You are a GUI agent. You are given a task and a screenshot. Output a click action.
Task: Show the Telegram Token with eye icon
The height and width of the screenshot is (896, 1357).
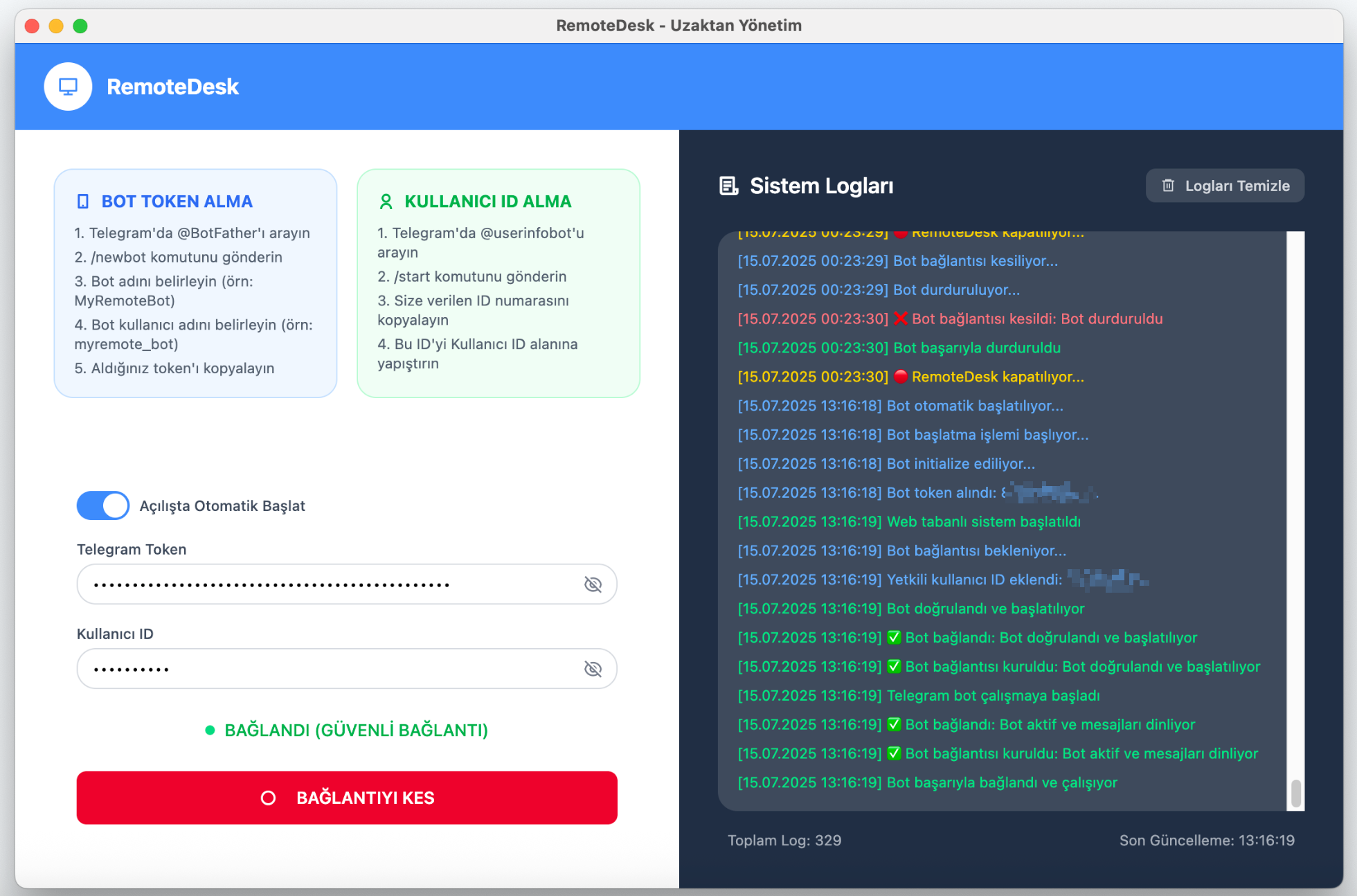(x=593, y=584)
